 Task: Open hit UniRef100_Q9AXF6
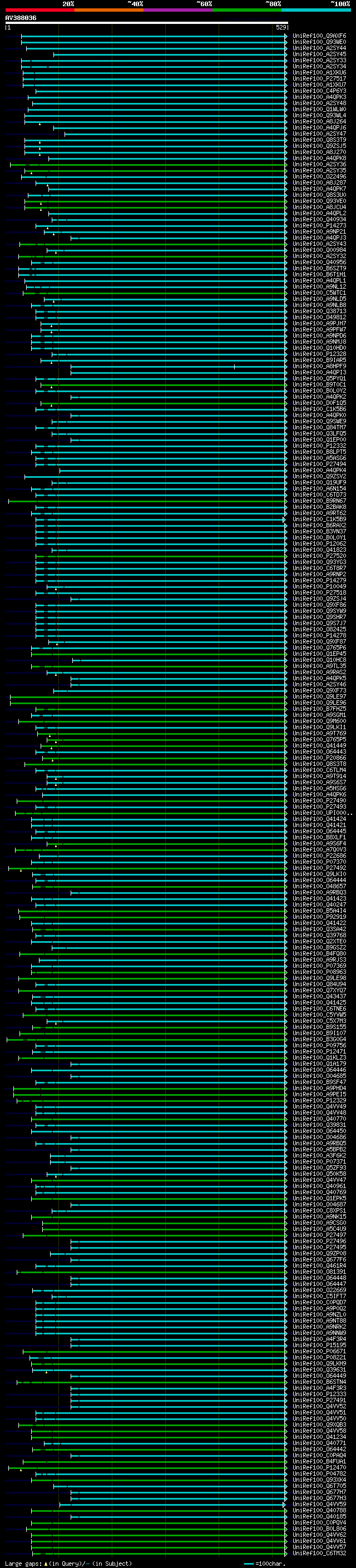pos(319,36)
